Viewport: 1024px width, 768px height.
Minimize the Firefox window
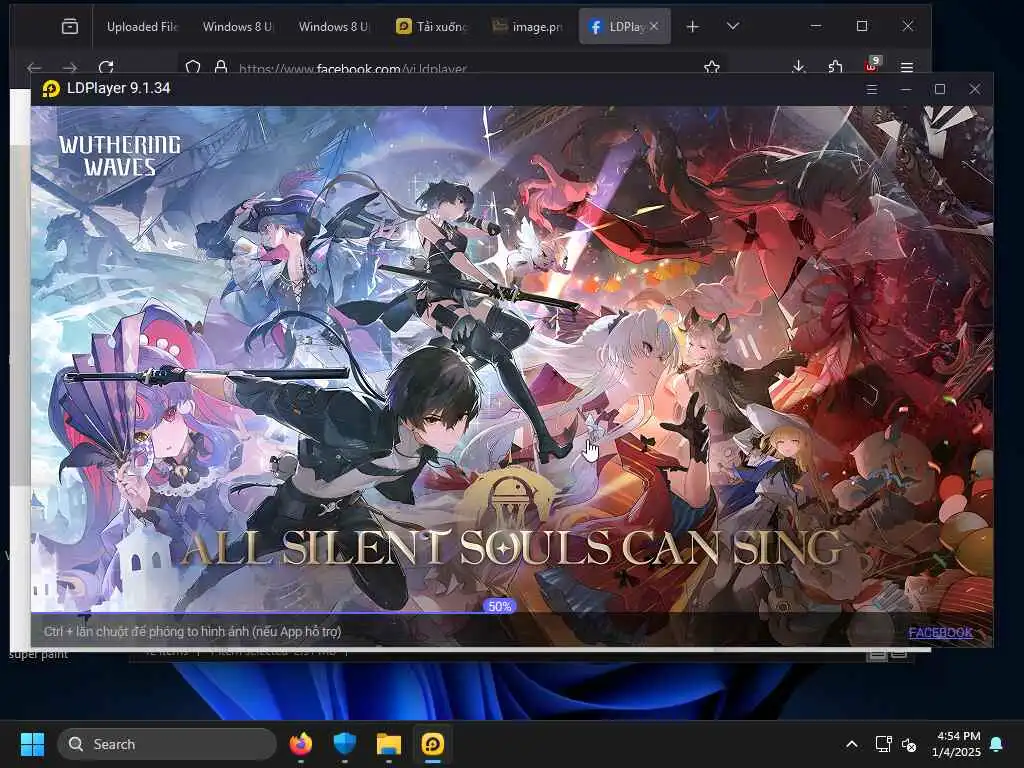pyautogui.click(x=816, y=26)
